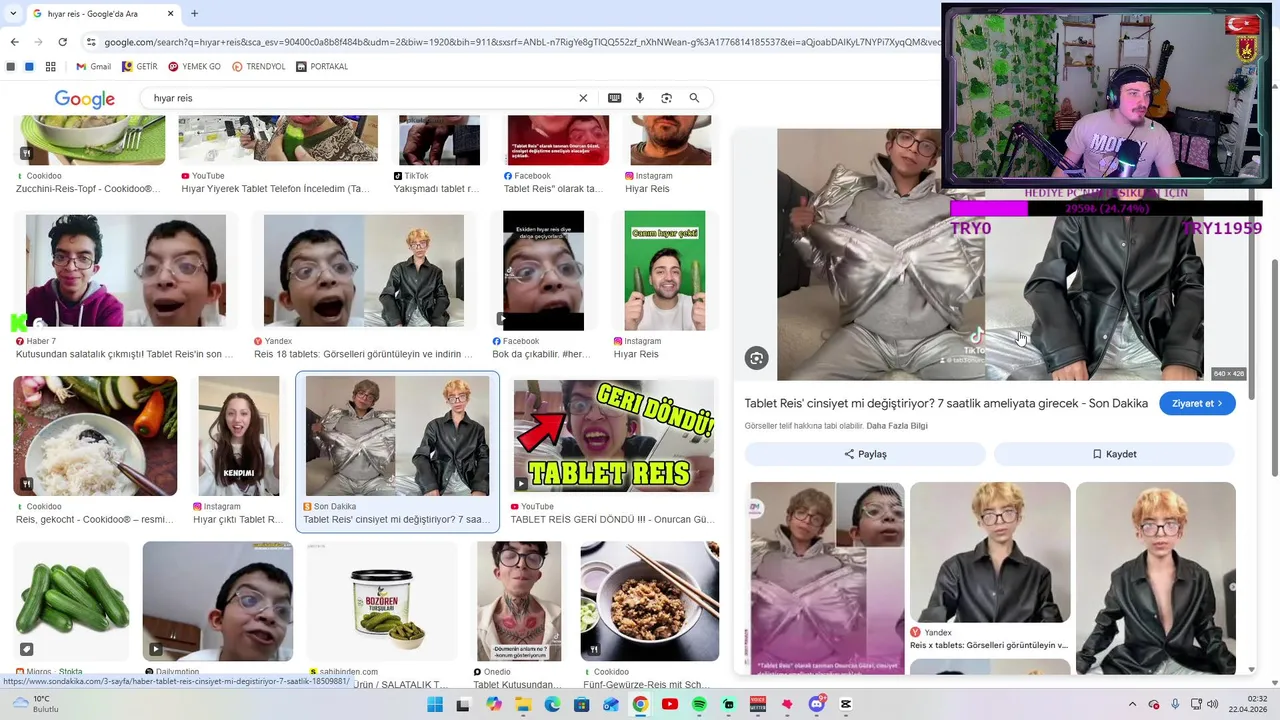1280x720 pixels.
Task: Search by image with Google Lens icon
Action: (x=667, y=98)
